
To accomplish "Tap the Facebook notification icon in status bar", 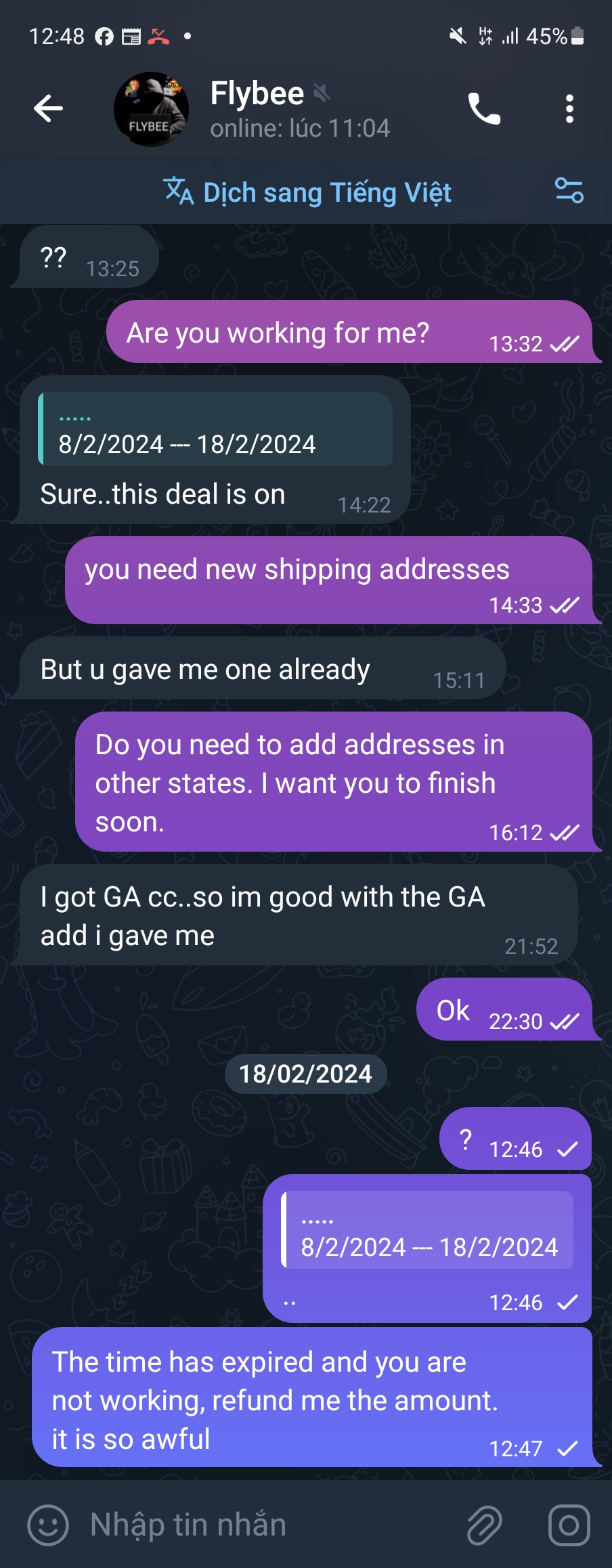I will click(104, 36).
